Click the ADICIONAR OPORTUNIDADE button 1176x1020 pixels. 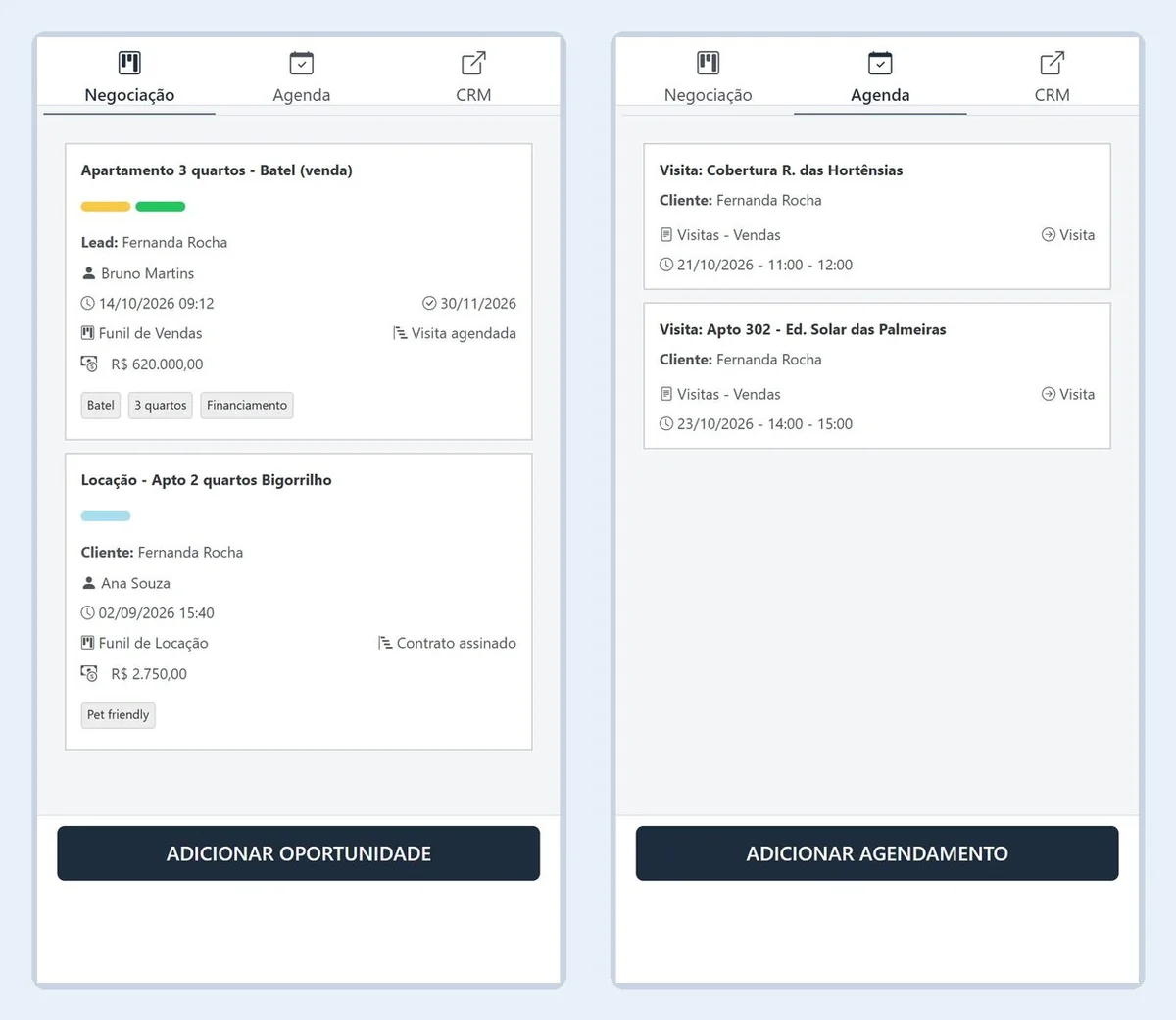(x=299, y=853)
